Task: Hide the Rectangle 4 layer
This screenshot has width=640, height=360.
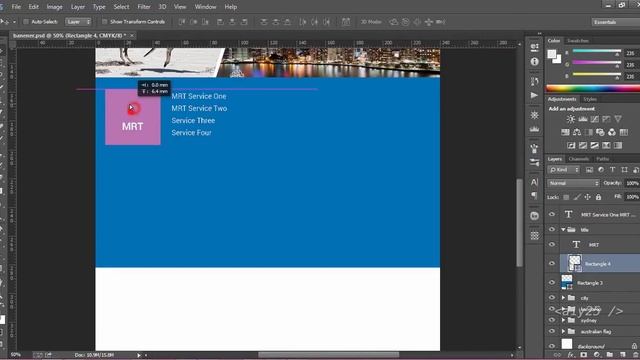Action: tap(552, 264)
